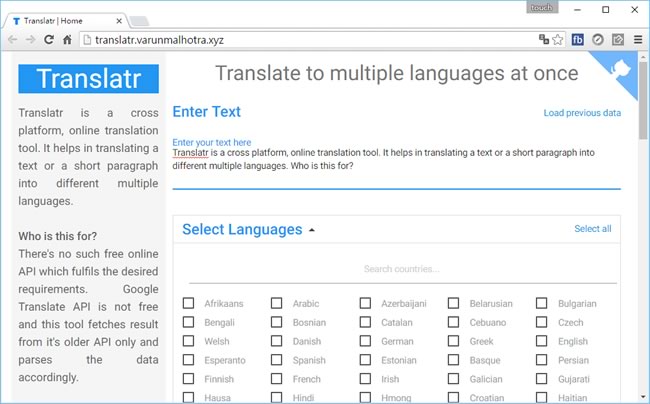Image resolution: width=650 pixels, height=404 pixels.
Task: Check the French checkbox
Action: click(x=276, y=379)
